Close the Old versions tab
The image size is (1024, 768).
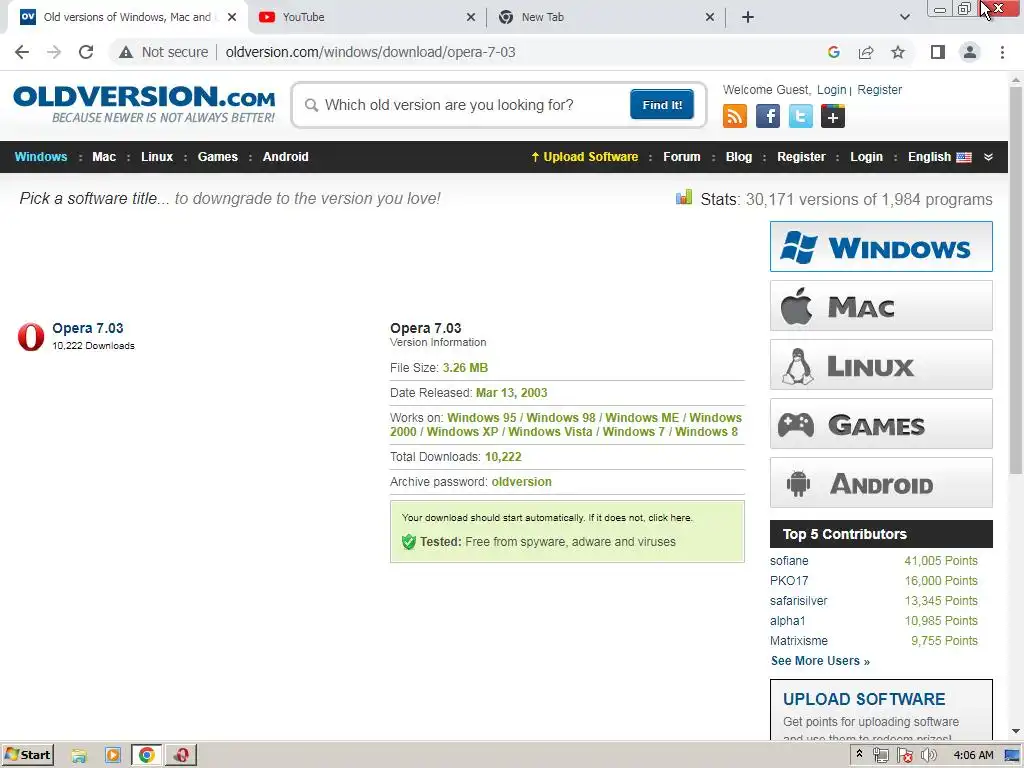[x=232, y=17]
